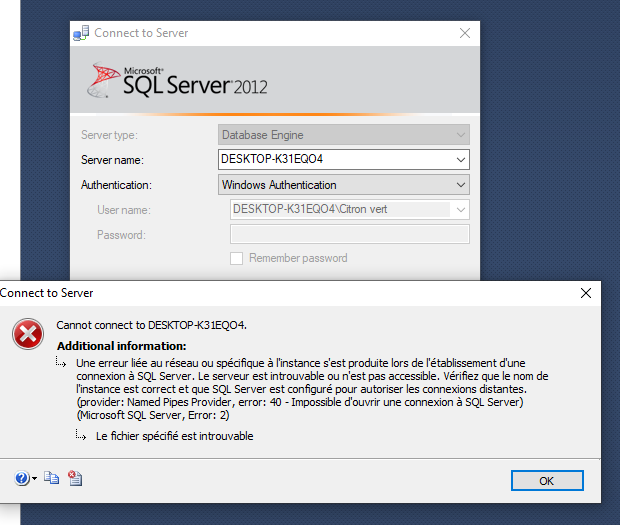620x525 pixels.
Task: Click the Password input field
Action: click(x=350, y=234)
